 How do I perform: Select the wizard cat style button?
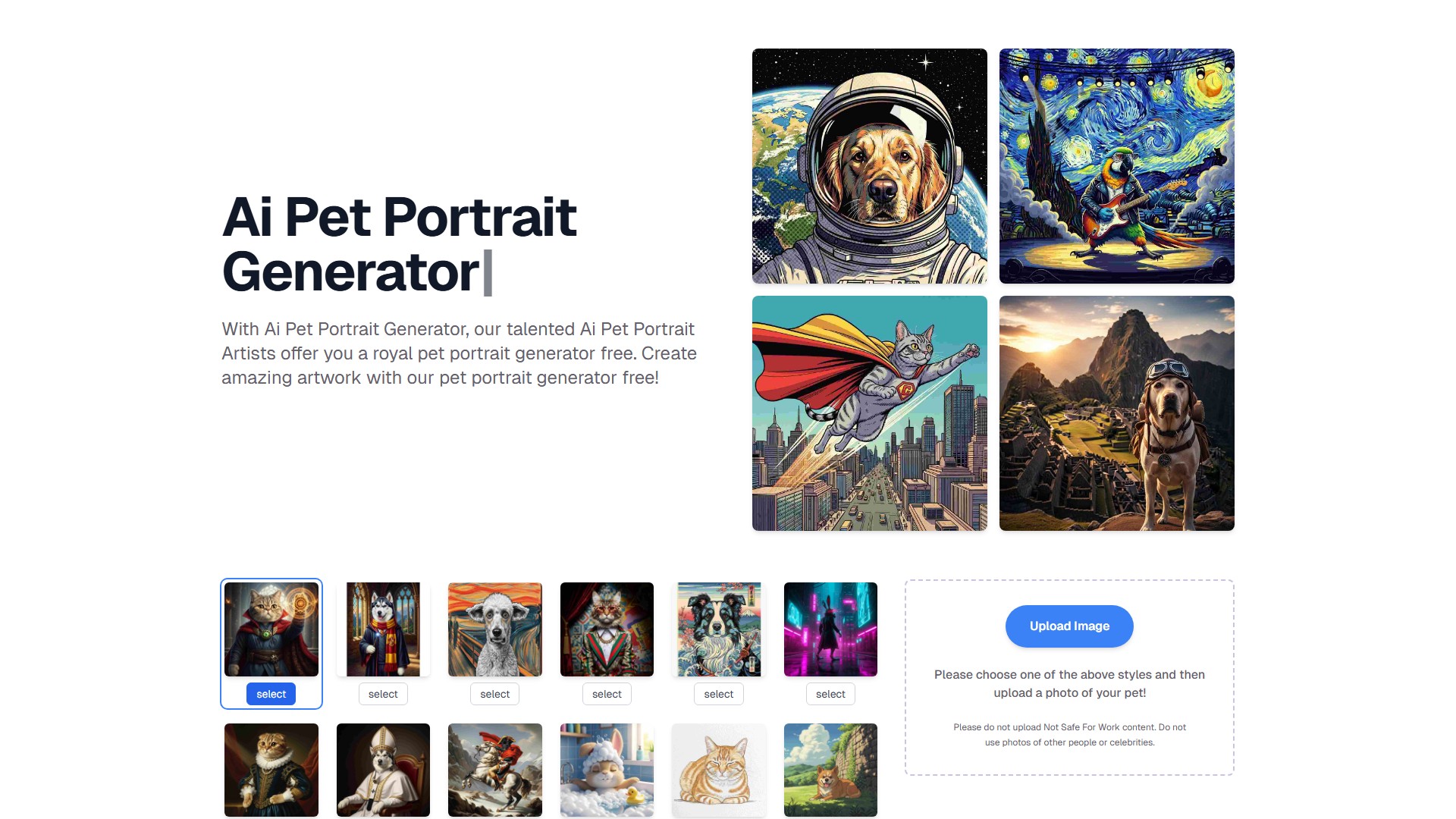271,694
